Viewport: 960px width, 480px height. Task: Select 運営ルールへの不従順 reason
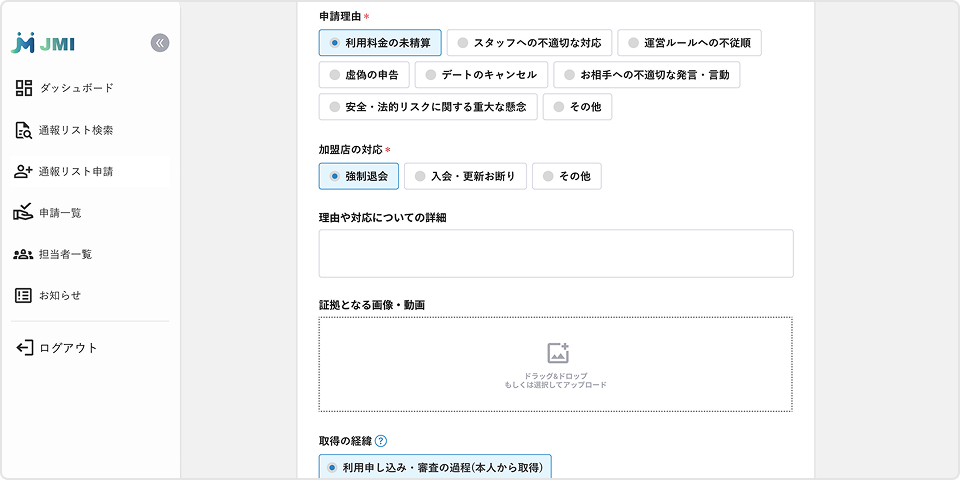tap(690, 43)
